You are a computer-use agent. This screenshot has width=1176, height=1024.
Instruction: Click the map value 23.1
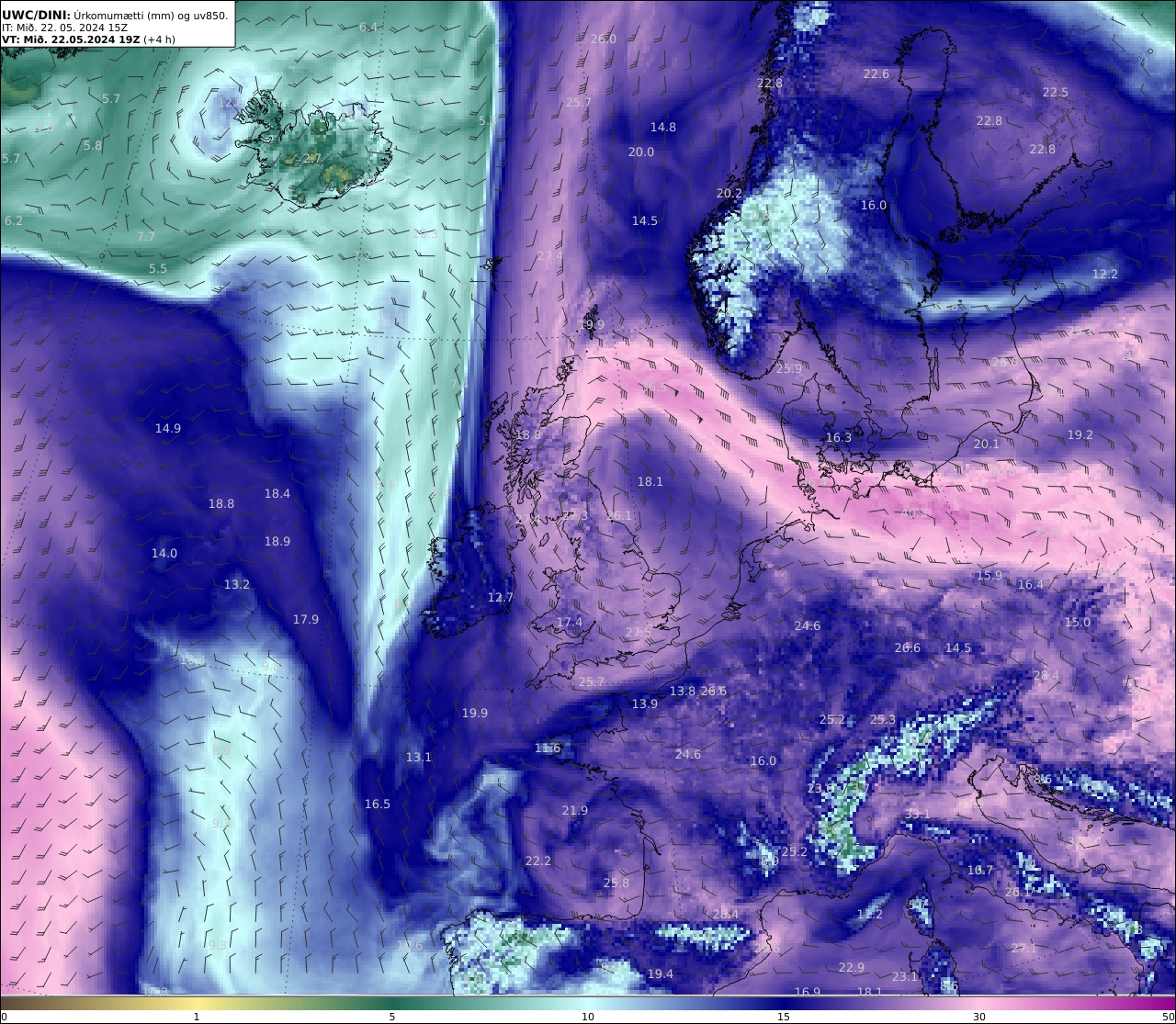coord(905,976)
